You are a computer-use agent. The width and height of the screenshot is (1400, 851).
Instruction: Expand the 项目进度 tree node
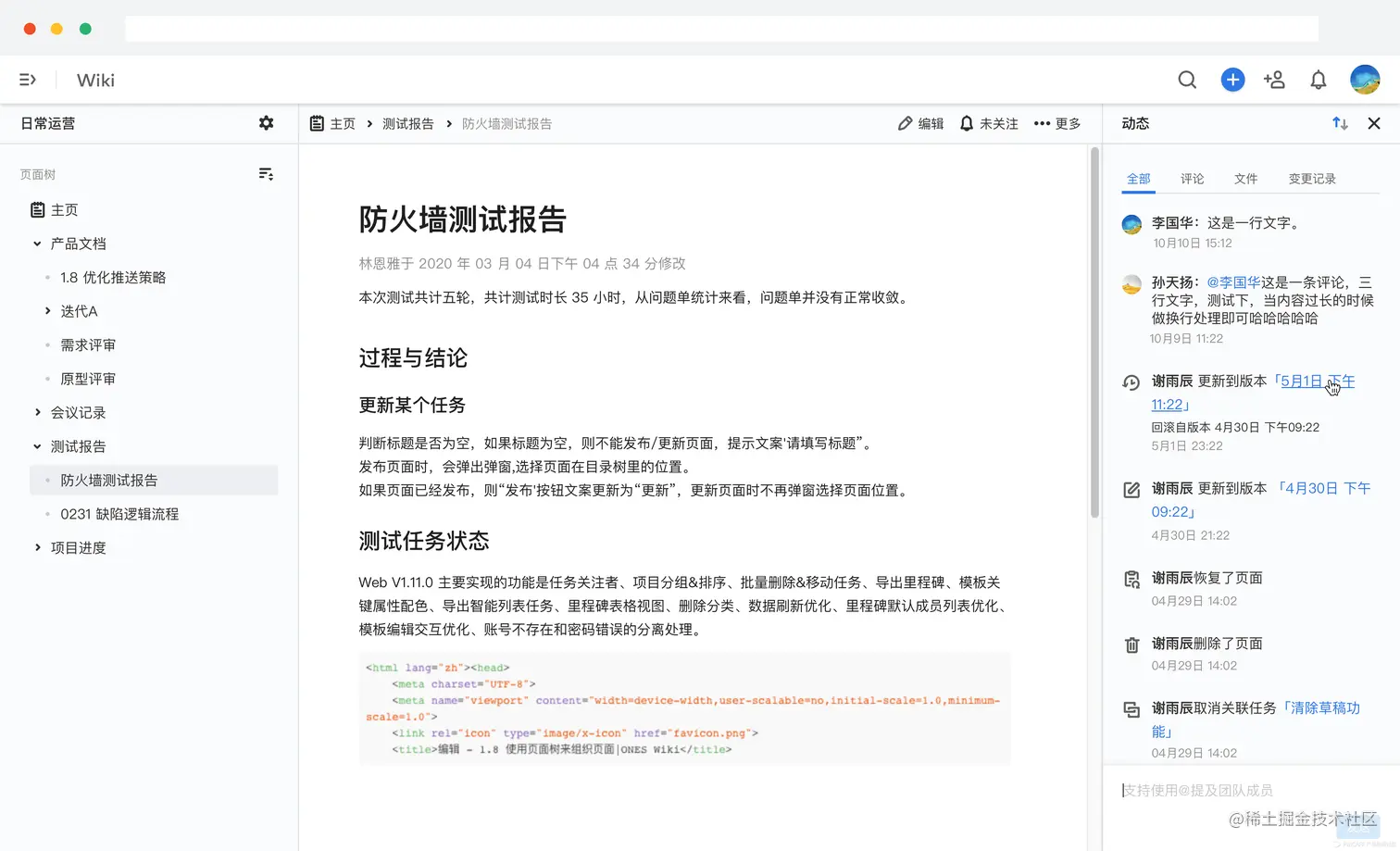click(x=37, y=547)
